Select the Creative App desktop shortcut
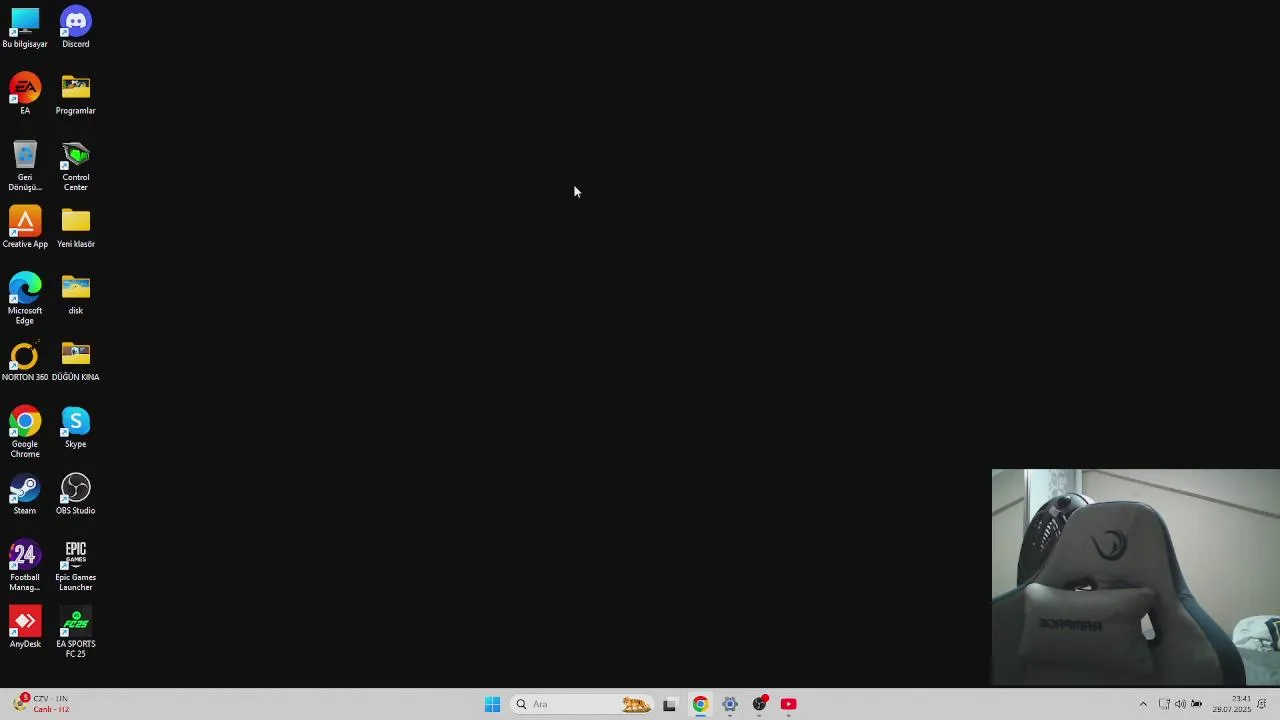1280x720 pixels. click(25, 228)
